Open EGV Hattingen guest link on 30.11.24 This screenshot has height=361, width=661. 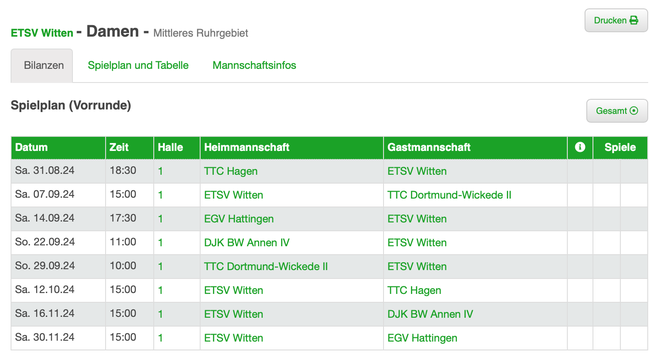(422, 338)
